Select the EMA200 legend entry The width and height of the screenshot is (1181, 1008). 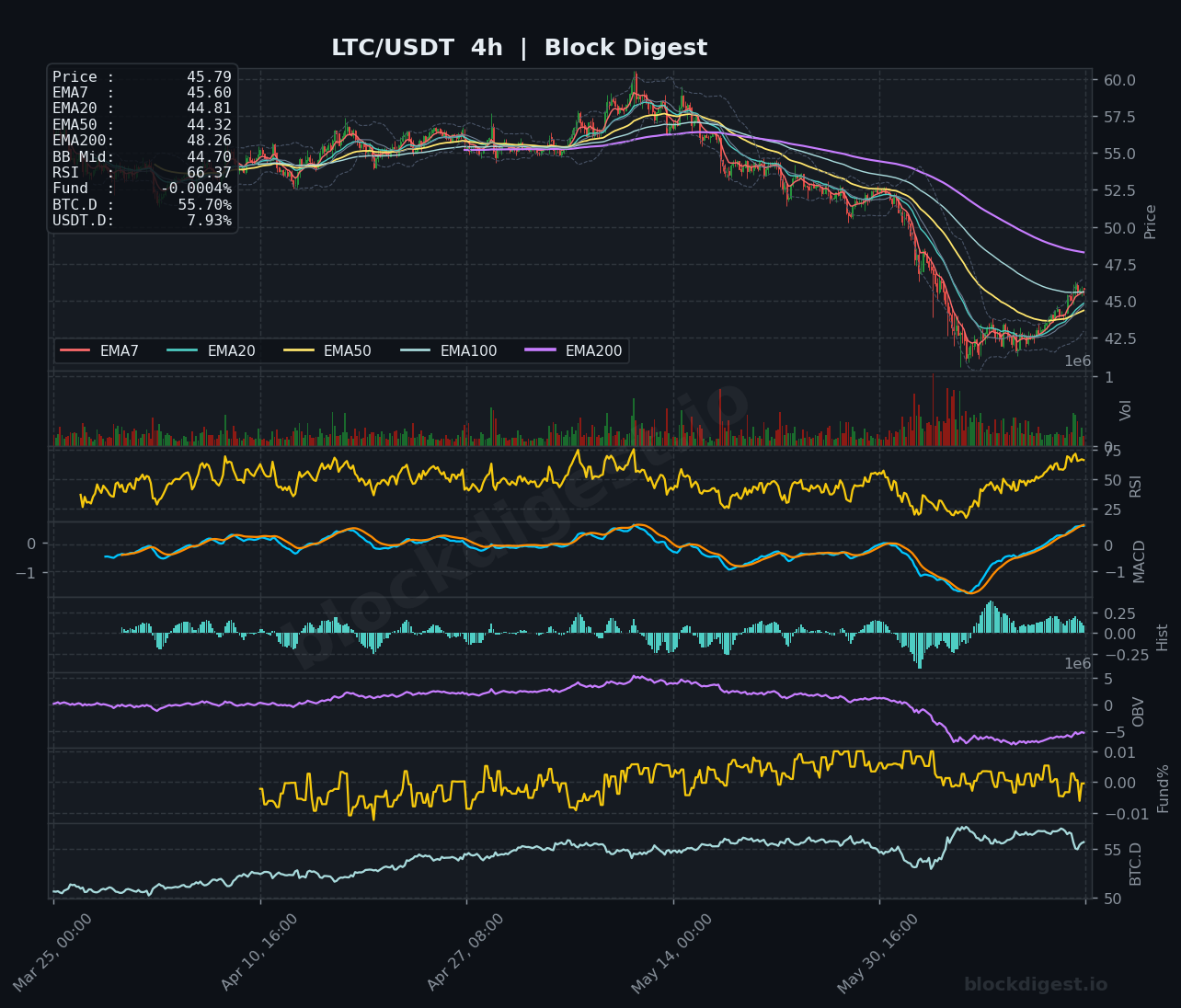click(573, 350)
